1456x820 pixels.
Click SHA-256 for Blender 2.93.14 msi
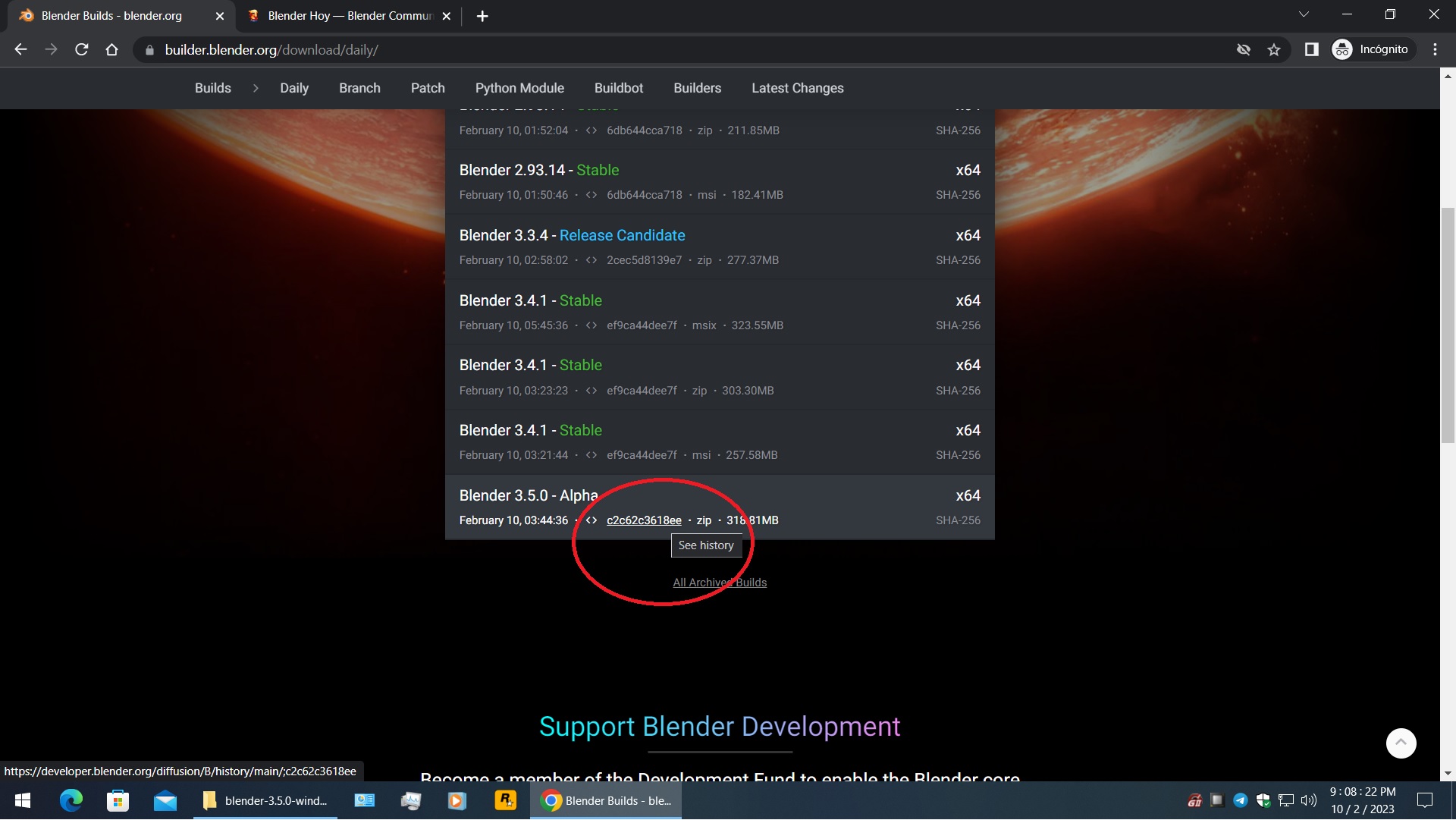tap(958, 195)
